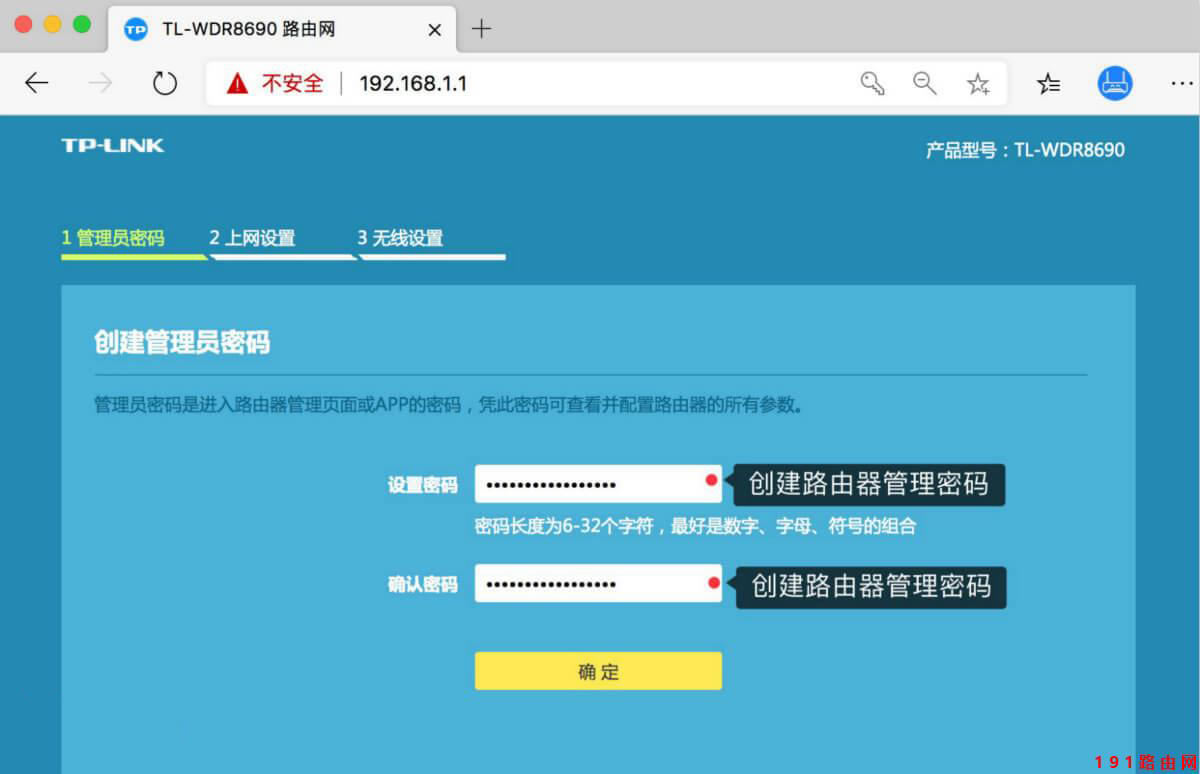
Task: Click the 192.168.1.1 address bar
Action: point(600,84)
